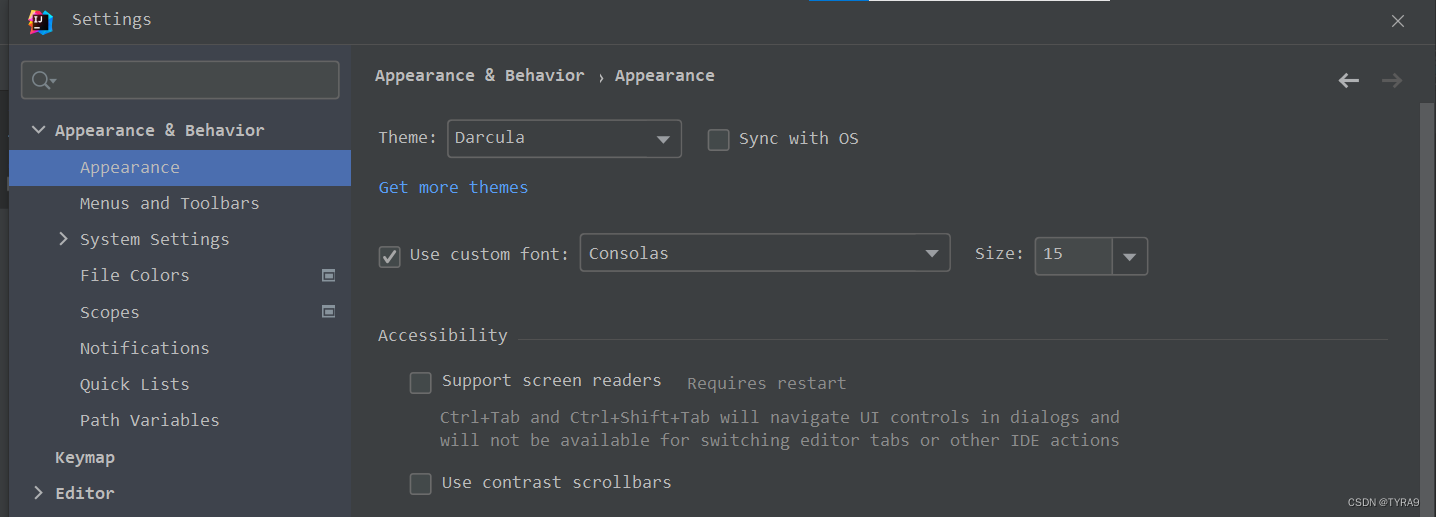
Task: Open the Get more themes link
Action: (453, 188)
